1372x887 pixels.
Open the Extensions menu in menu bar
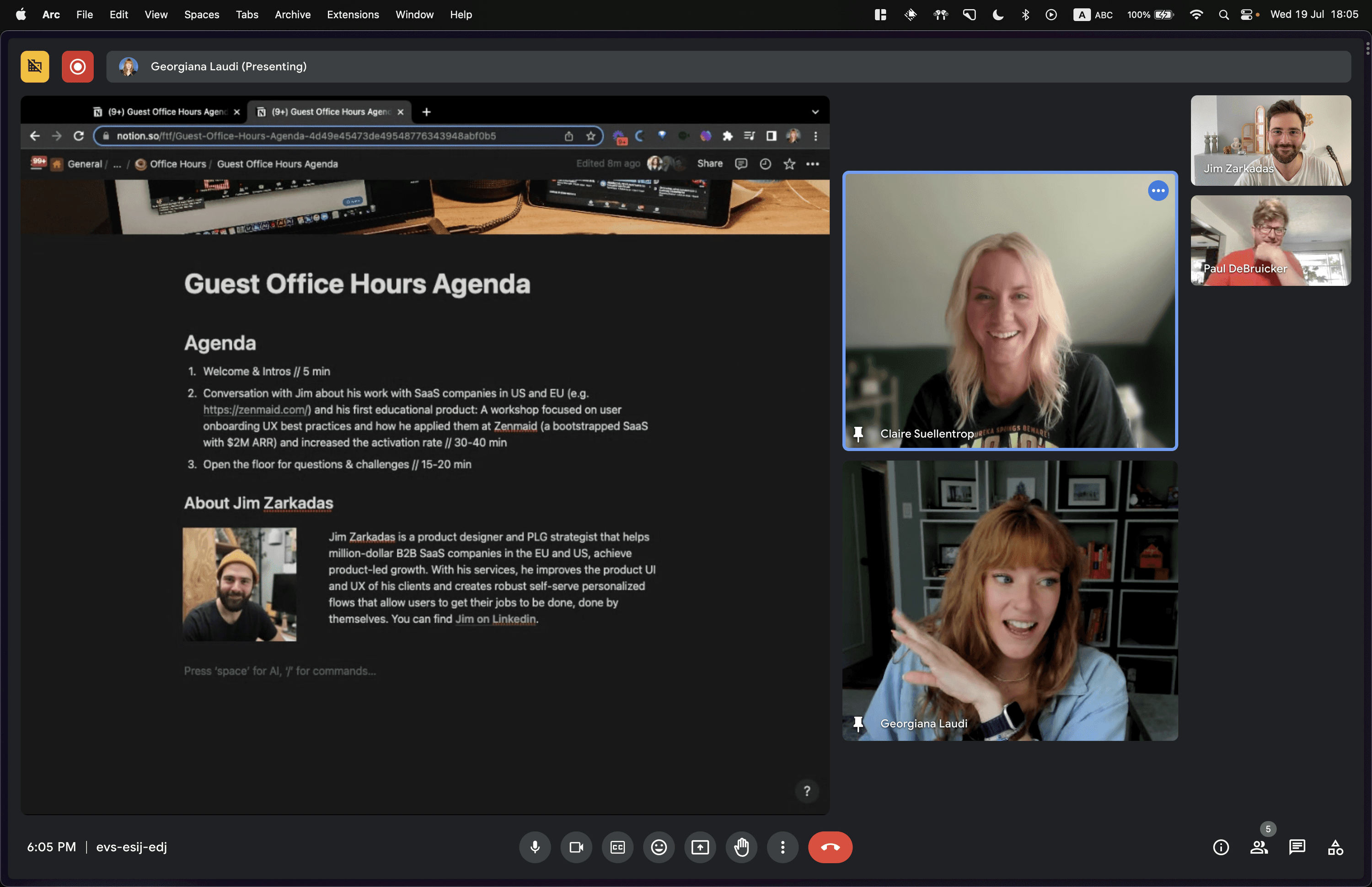click(x=352, y=14)
